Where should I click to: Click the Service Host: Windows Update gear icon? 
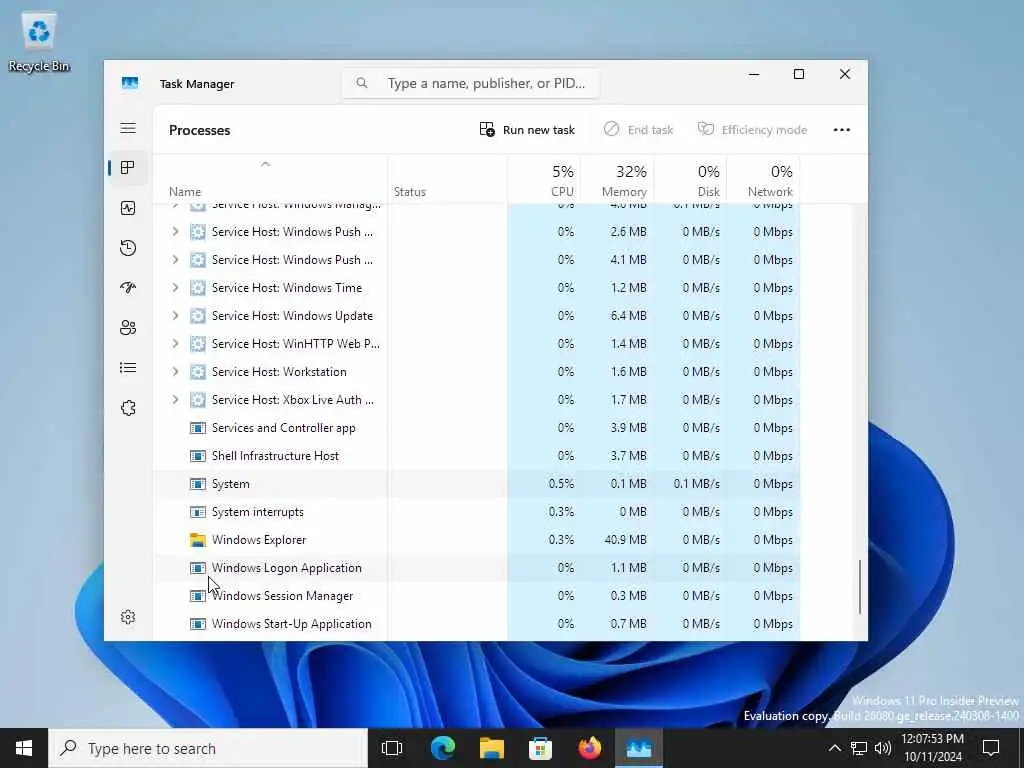pos(197,316)
